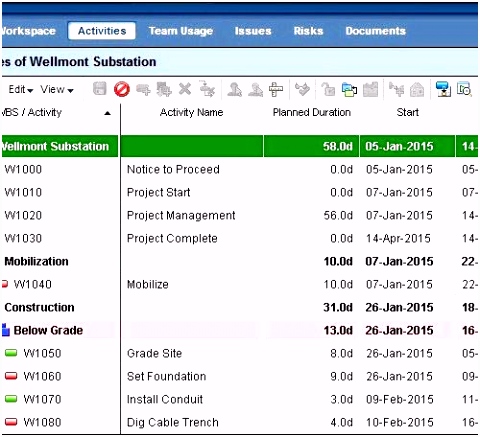Image resolution: width=480 pixels, height=437 pixels.
Task: Click the 31.0d Construction duration cell
Action: point(338,307)
